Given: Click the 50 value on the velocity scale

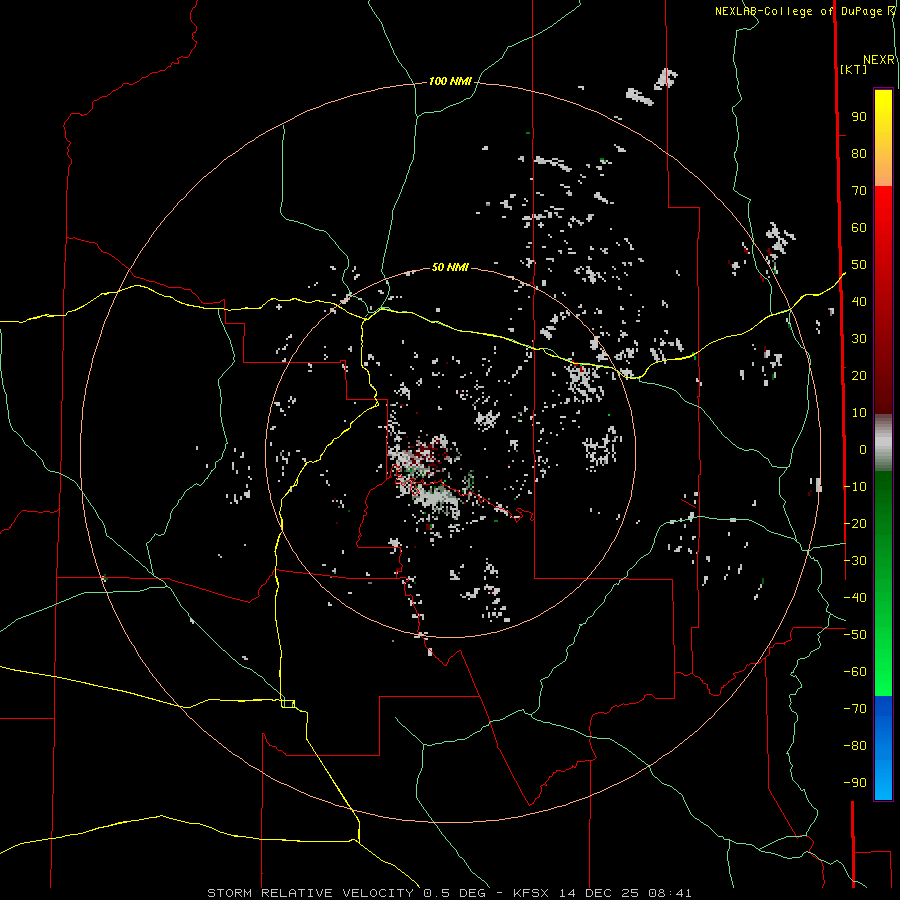Looking at the screenshot, I should coord(859,265).
